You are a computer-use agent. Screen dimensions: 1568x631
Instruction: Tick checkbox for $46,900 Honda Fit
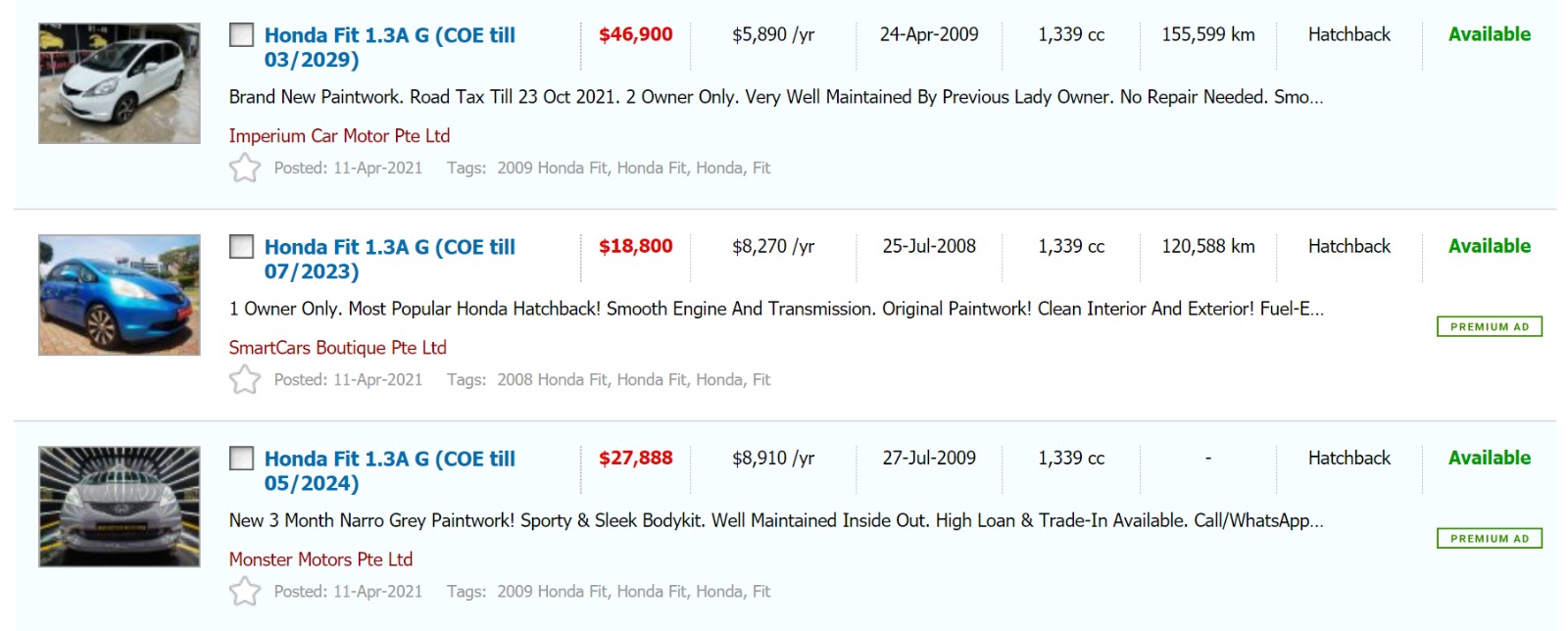(241, 35)
